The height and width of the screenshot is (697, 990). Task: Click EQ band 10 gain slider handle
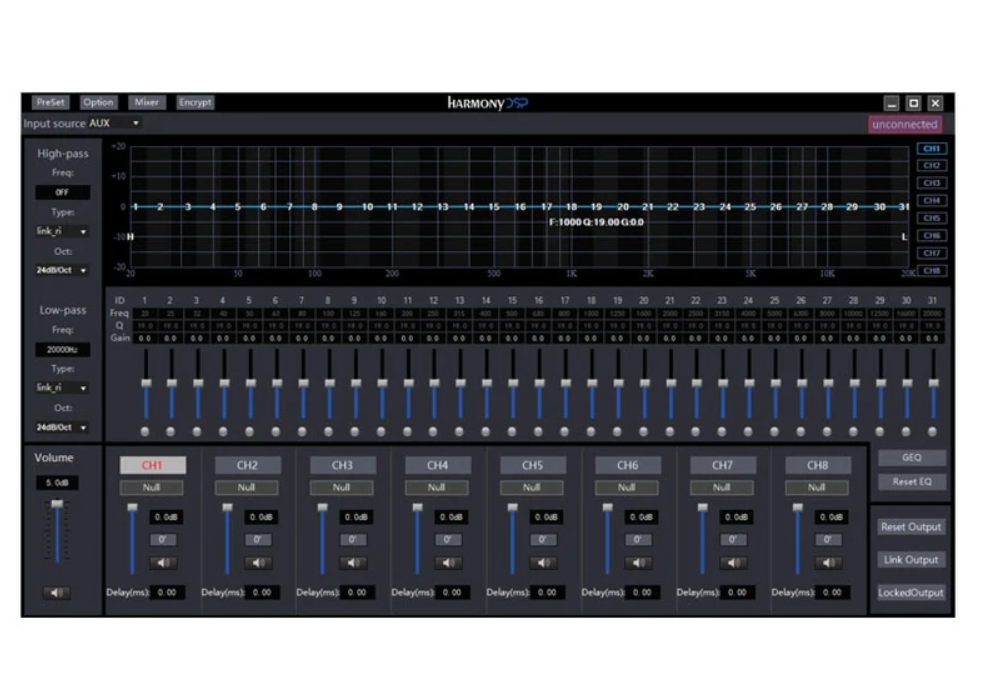[382, 383]
